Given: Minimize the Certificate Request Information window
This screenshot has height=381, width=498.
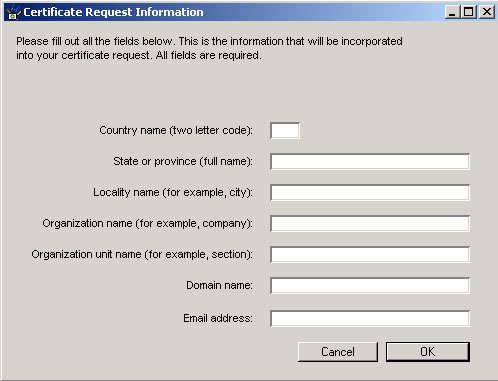Looking at the screenshot, I should (452, 12).
